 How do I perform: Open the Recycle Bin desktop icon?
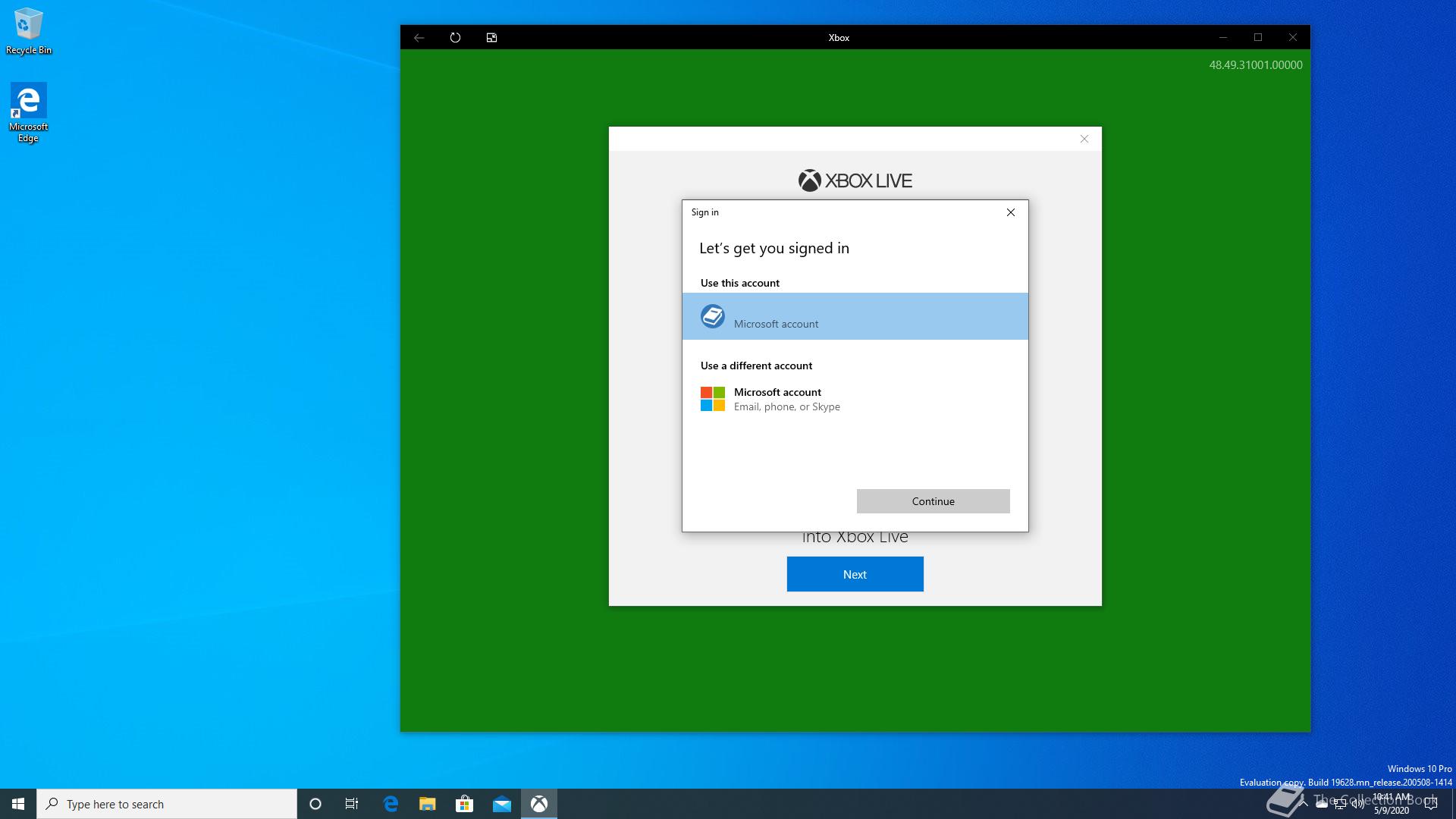point(29,32)
